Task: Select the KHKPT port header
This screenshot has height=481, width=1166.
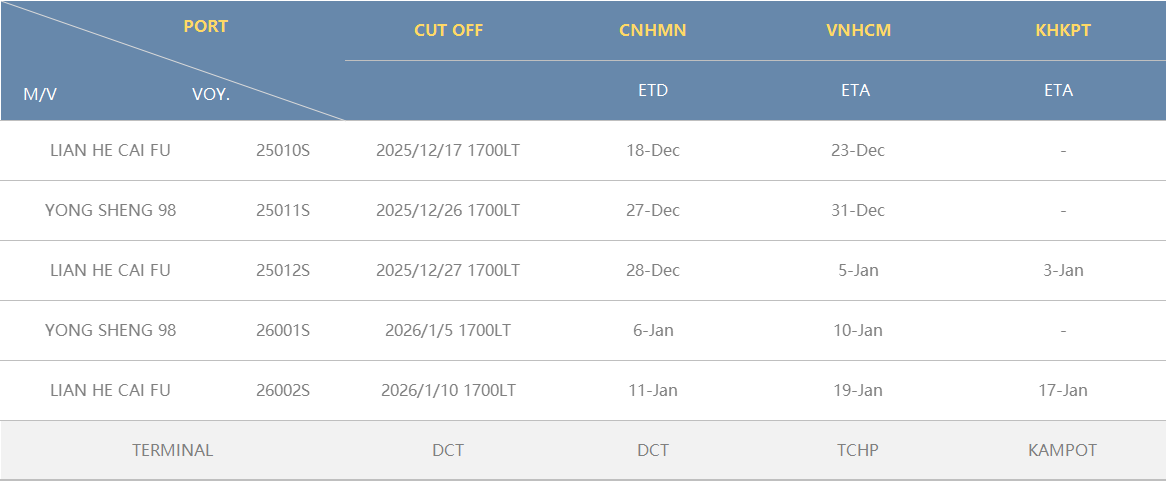Action: (1063, 30)
